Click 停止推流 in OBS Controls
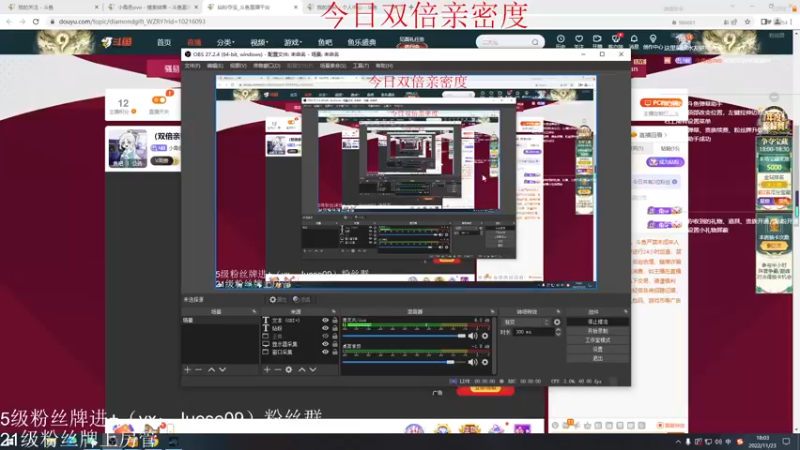Screen dimensions: 800x450 pyautogui.click(x=597, y=322)
